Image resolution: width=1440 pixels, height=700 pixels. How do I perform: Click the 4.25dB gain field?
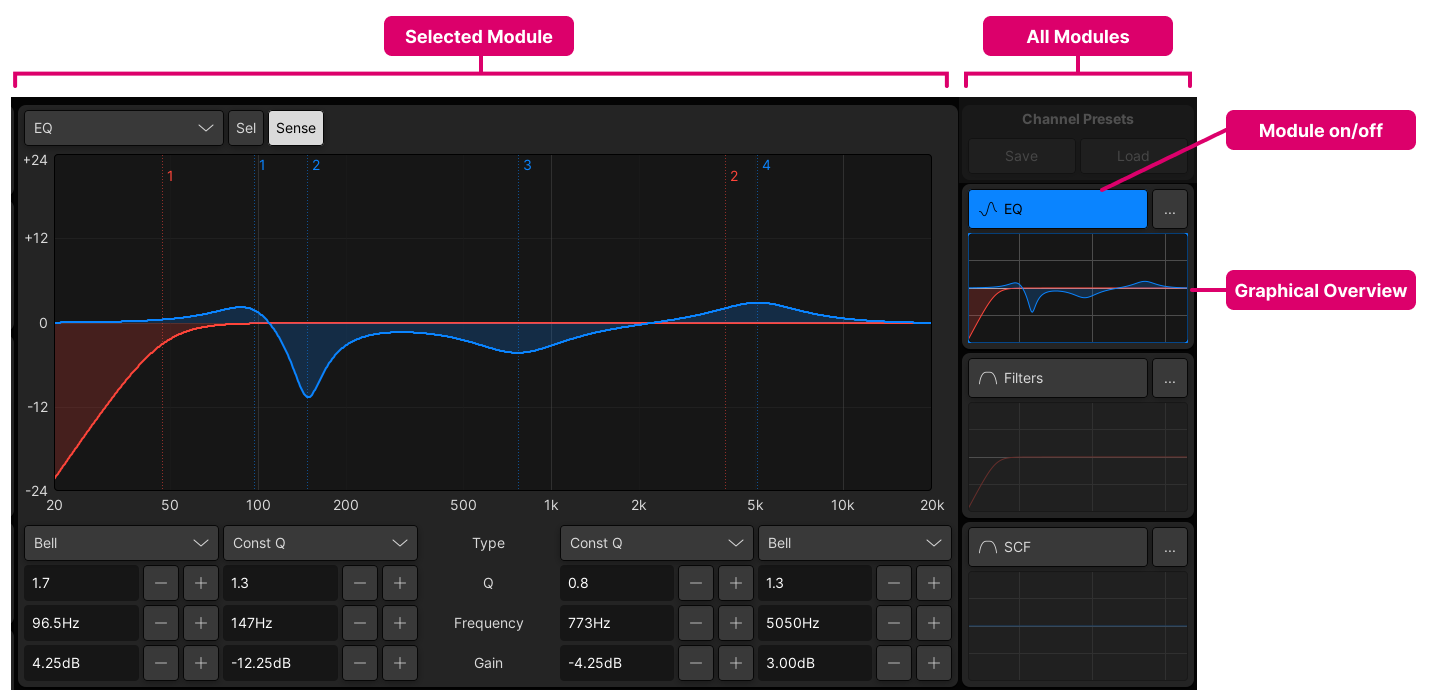tap(81, 663)
